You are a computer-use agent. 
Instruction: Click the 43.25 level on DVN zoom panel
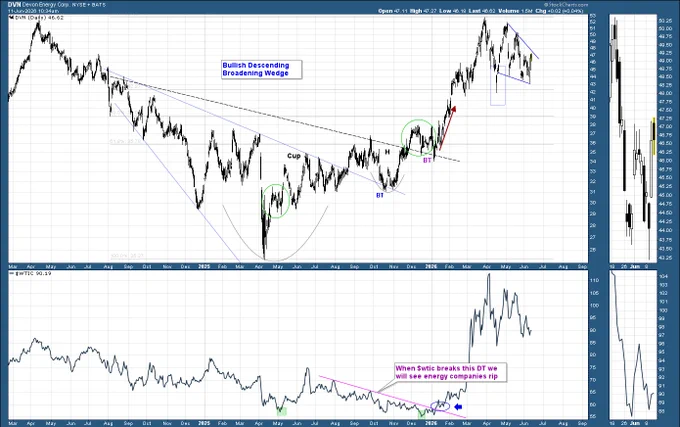tap(665, 258)
